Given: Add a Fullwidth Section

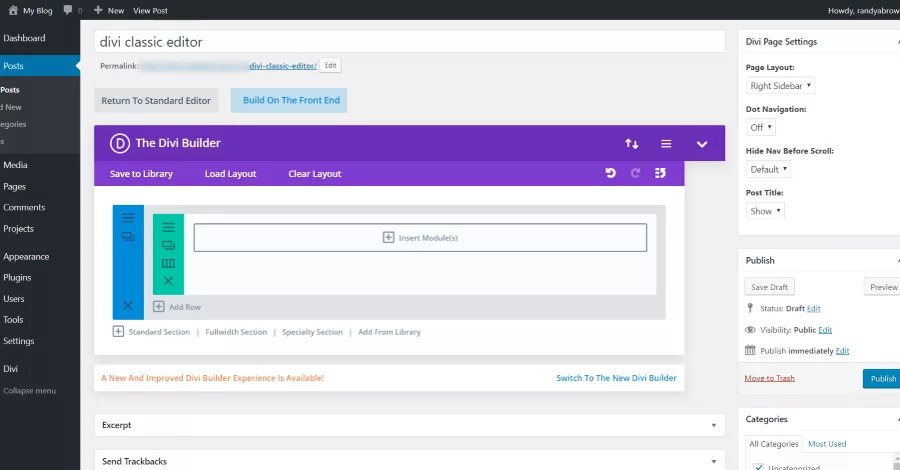Looking at the screenshot, I should point(236,332).
